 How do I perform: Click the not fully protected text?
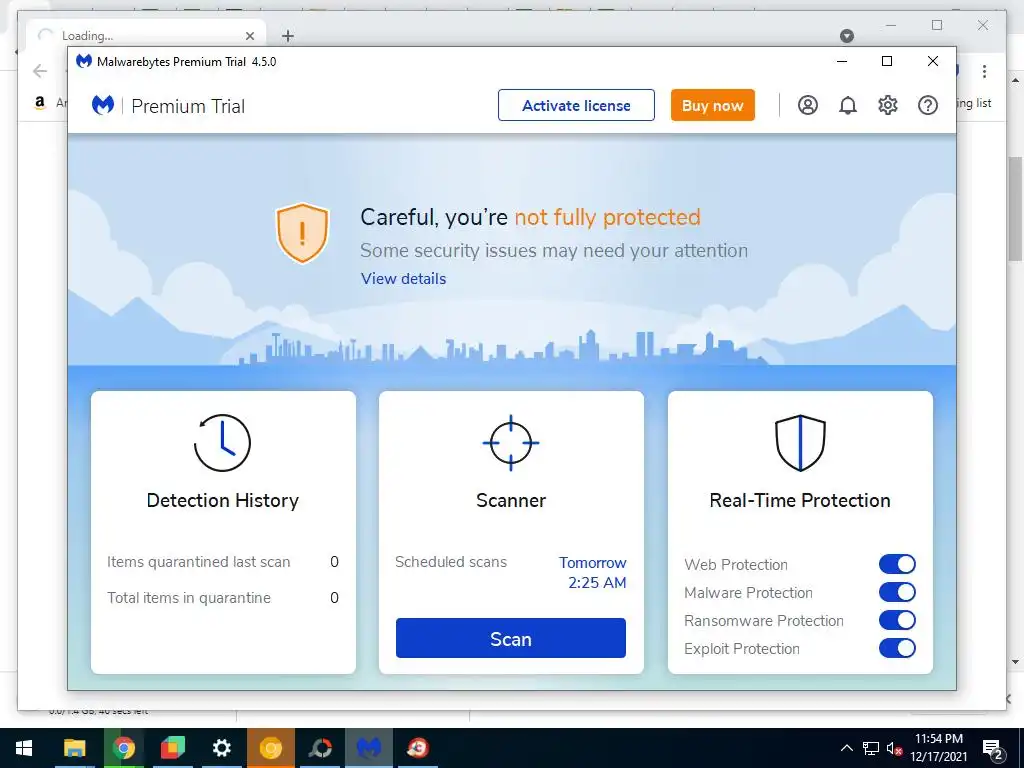[x=607, y=217]
